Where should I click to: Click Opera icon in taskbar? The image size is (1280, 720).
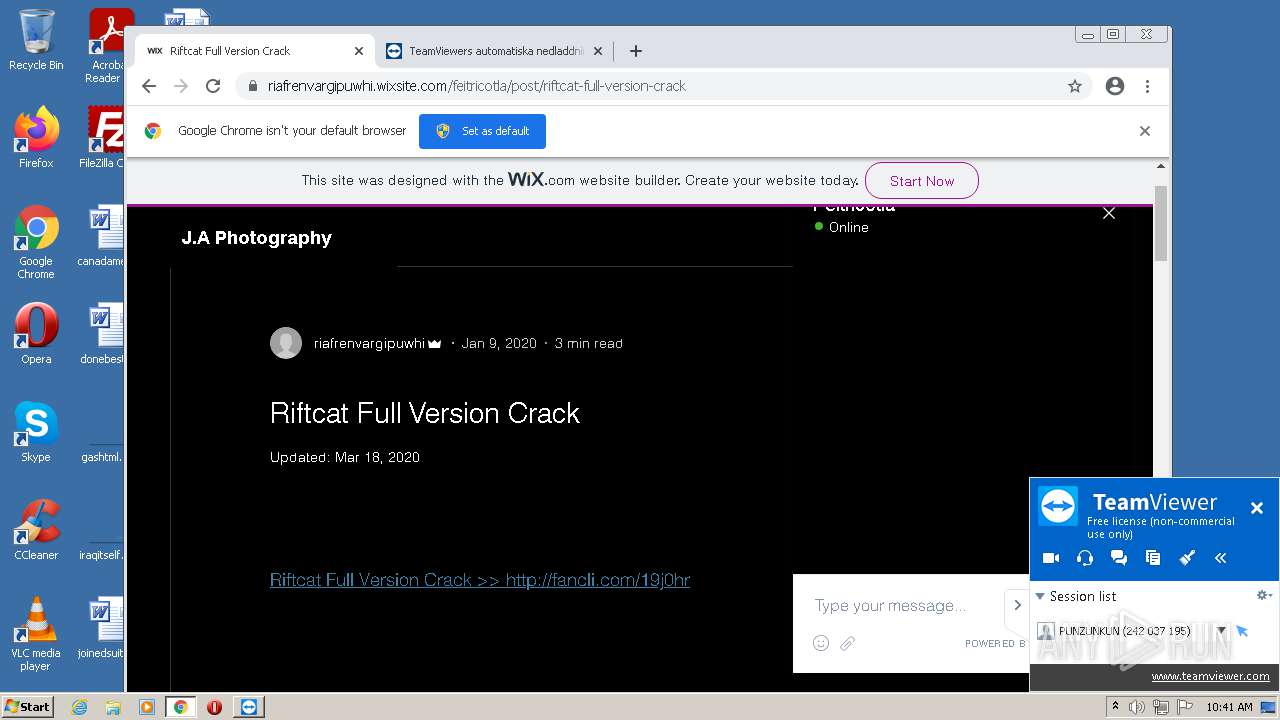pyautogui.click(x=214, y=707)
